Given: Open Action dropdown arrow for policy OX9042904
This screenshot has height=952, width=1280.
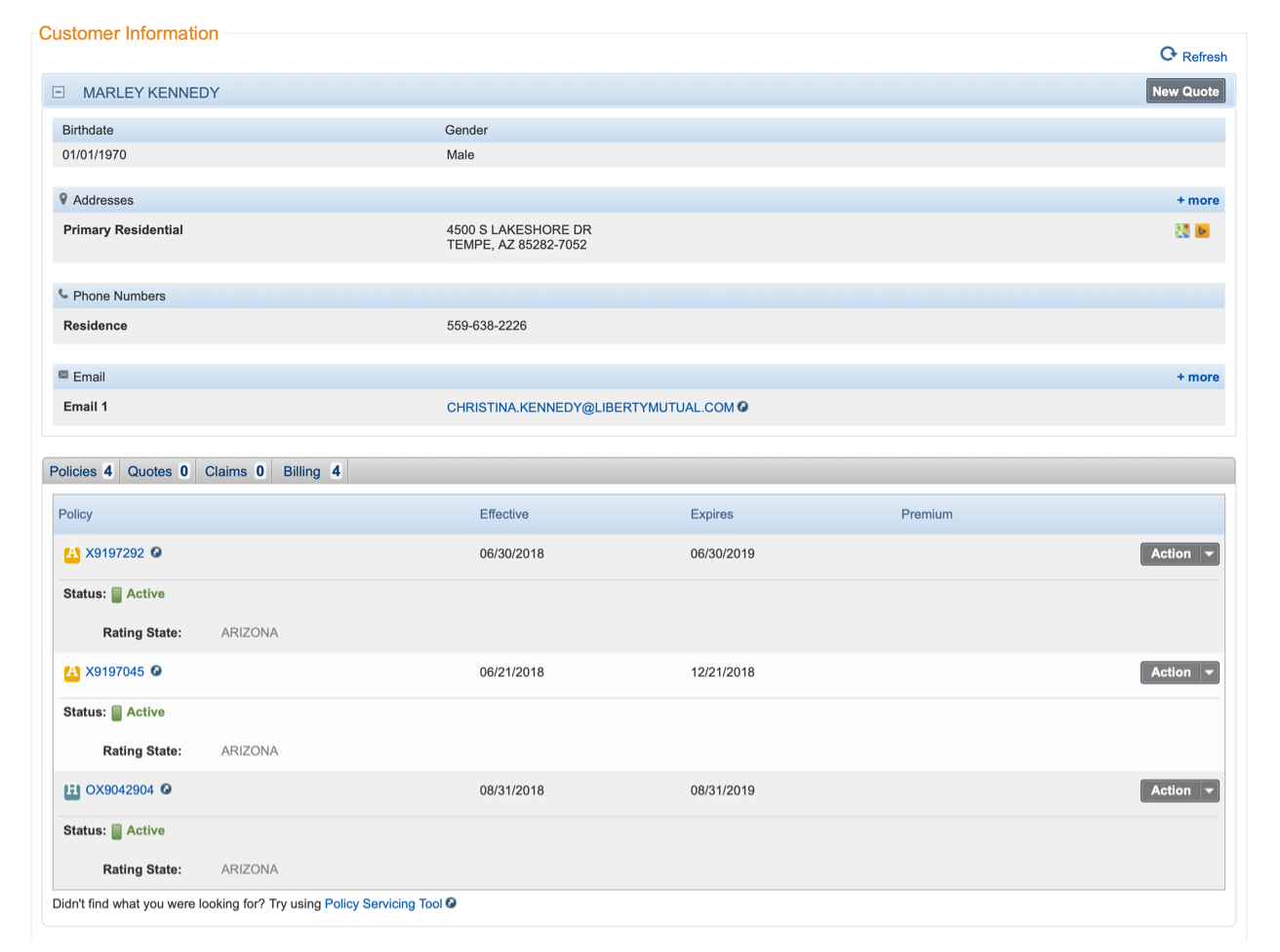Looking at the screenshot, I should (1209, 791).
